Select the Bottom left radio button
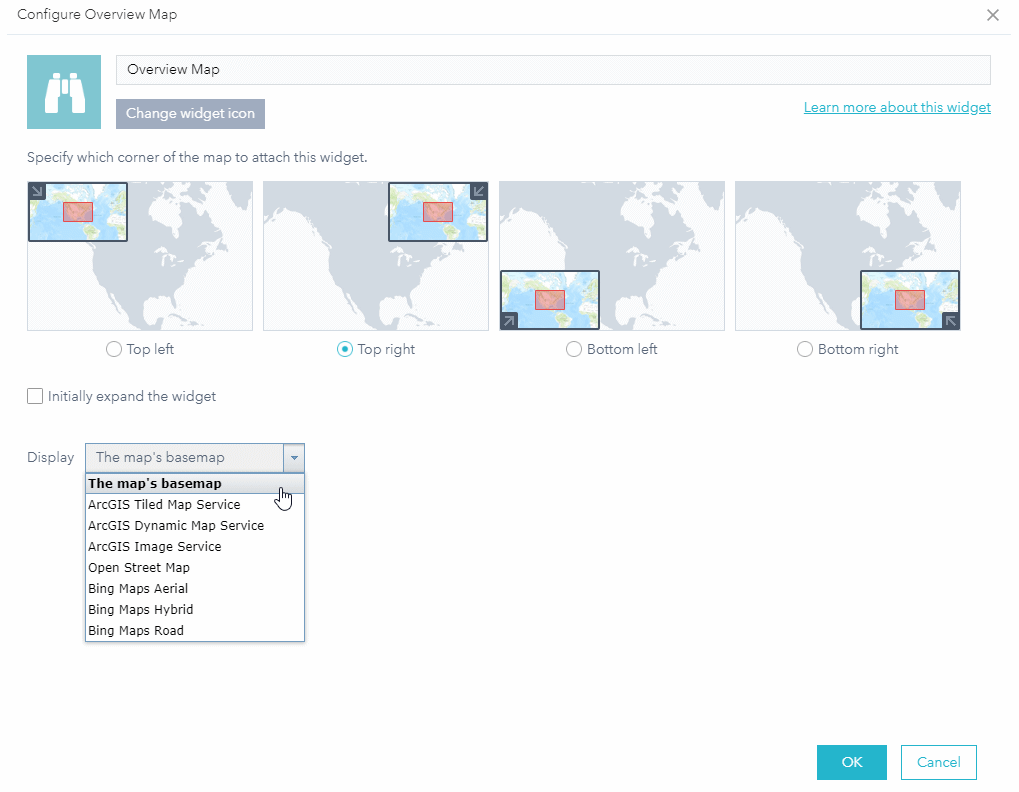The height and width of the screenshot is (792, 1019). click(574, 349)
